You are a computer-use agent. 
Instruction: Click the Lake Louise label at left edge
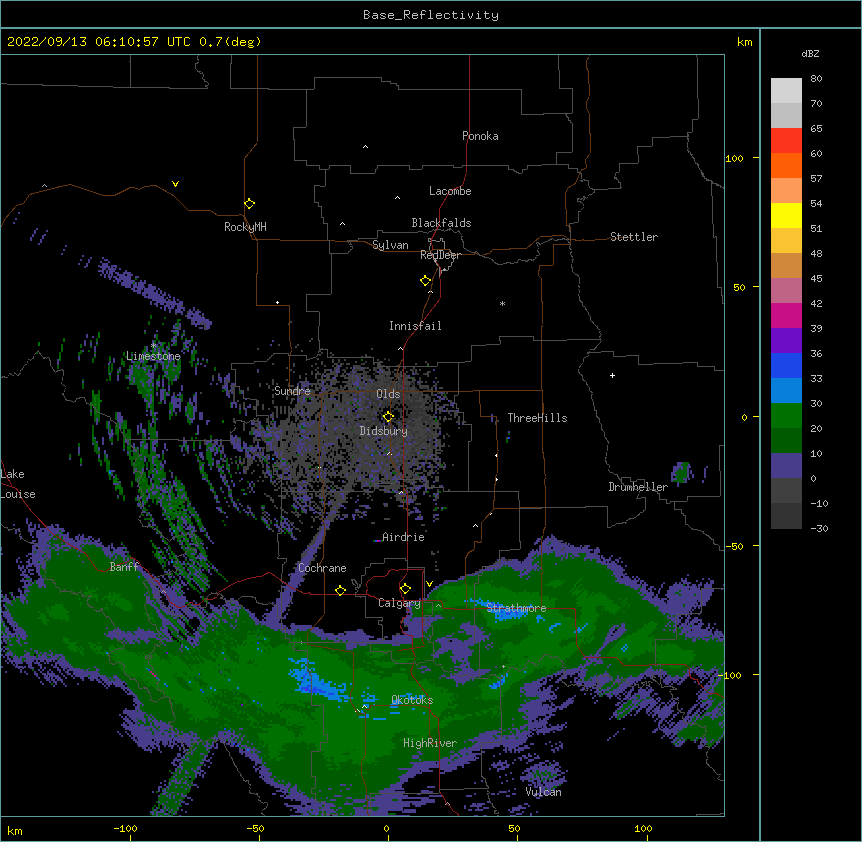(18, 484)
